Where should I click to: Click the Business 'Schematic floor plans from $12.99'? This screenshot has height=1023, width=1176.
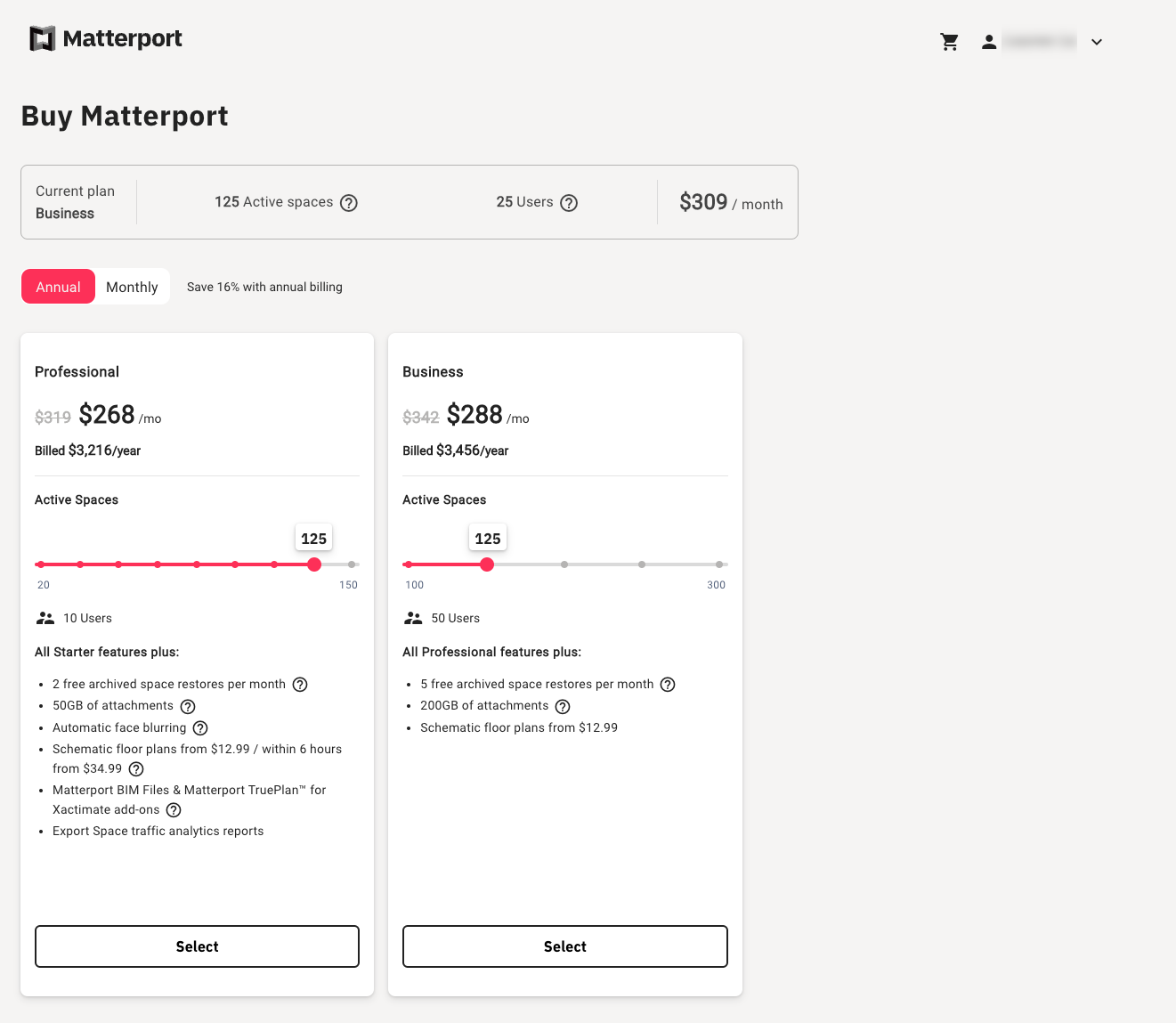[519, 727]
